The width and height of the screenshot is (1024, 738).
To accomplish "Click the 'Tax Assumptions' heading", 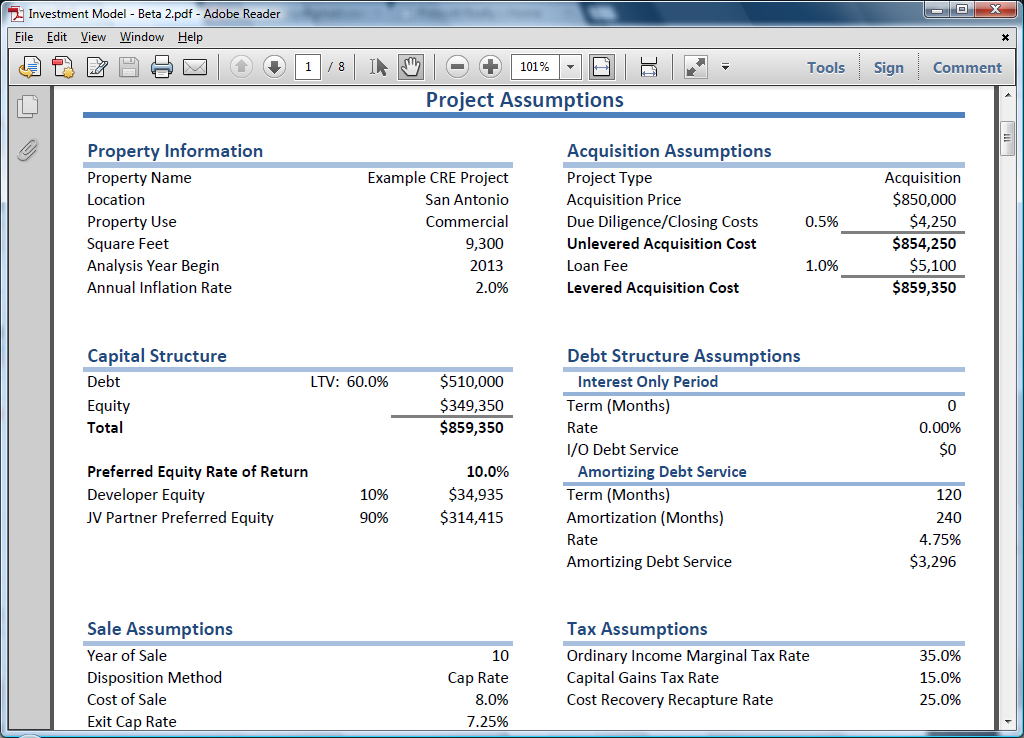I will click(637, 629).
